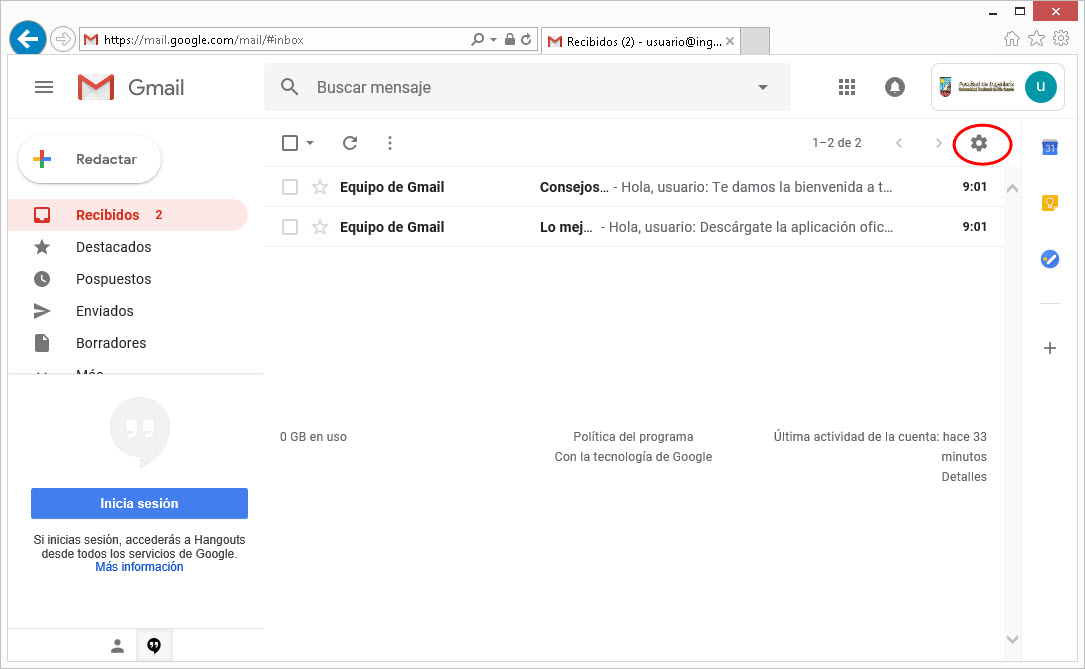Image resolution: width=1085 pixels, height=669 pixels.
Task: Click the Gmail logo
Action: pyautogui.click(x=131, y=87)
